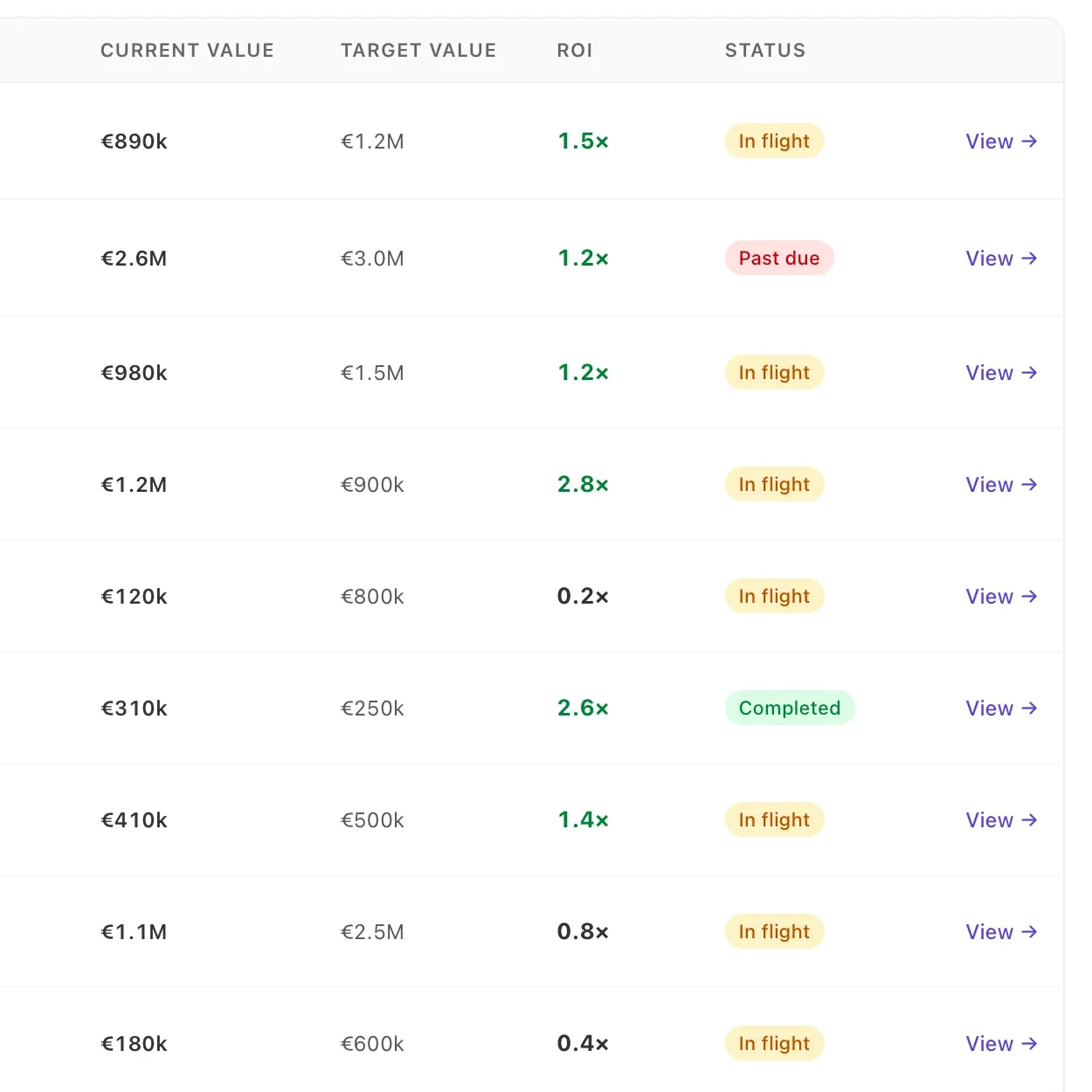
Task: Click View arrow for €980k row
Action: click(x=1001, y=373)
